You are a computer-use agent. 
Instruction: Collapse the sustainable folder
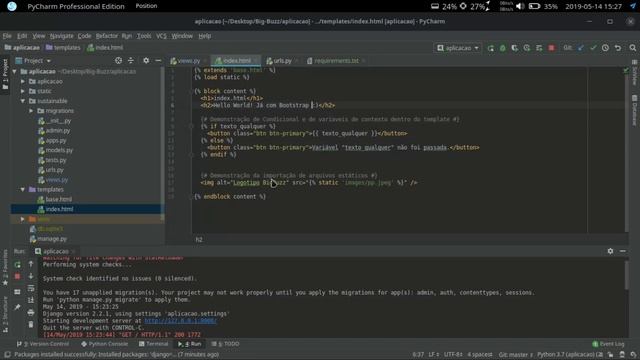23,101
